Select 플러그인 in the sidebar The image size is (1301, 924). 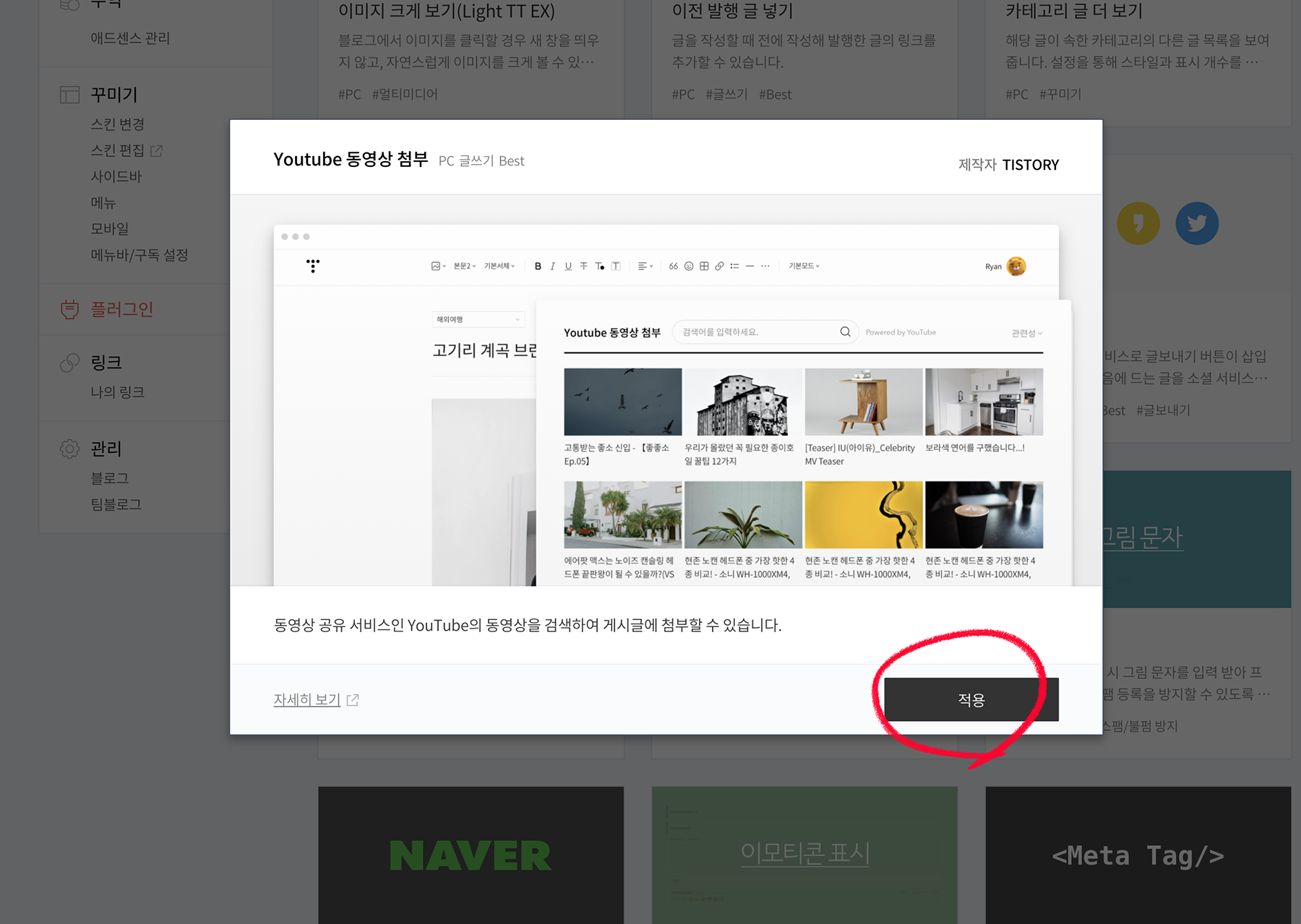click(121, 309)
